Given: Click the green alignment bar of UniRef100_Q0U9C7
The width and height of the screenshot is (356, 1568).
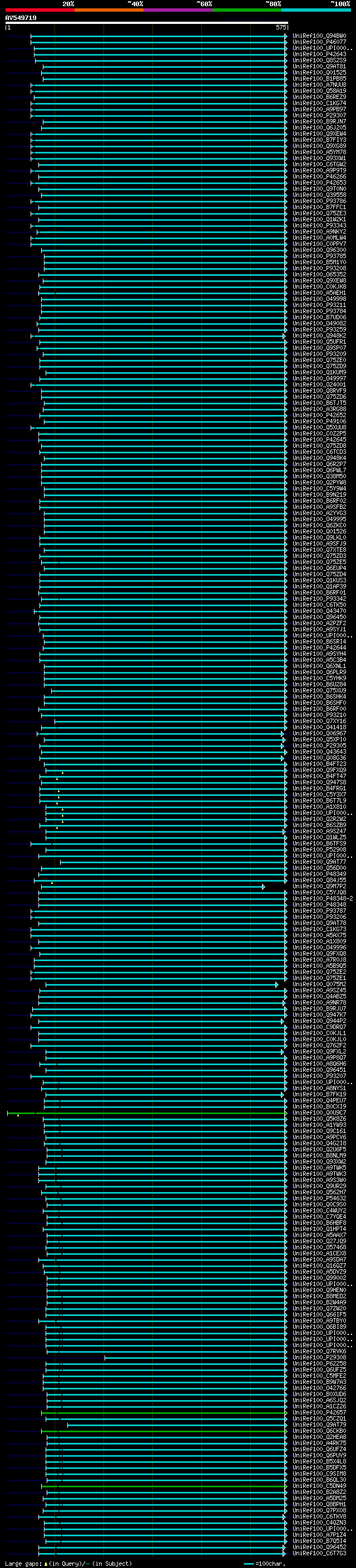Looking at the screenshot, I should [147, 1114].
